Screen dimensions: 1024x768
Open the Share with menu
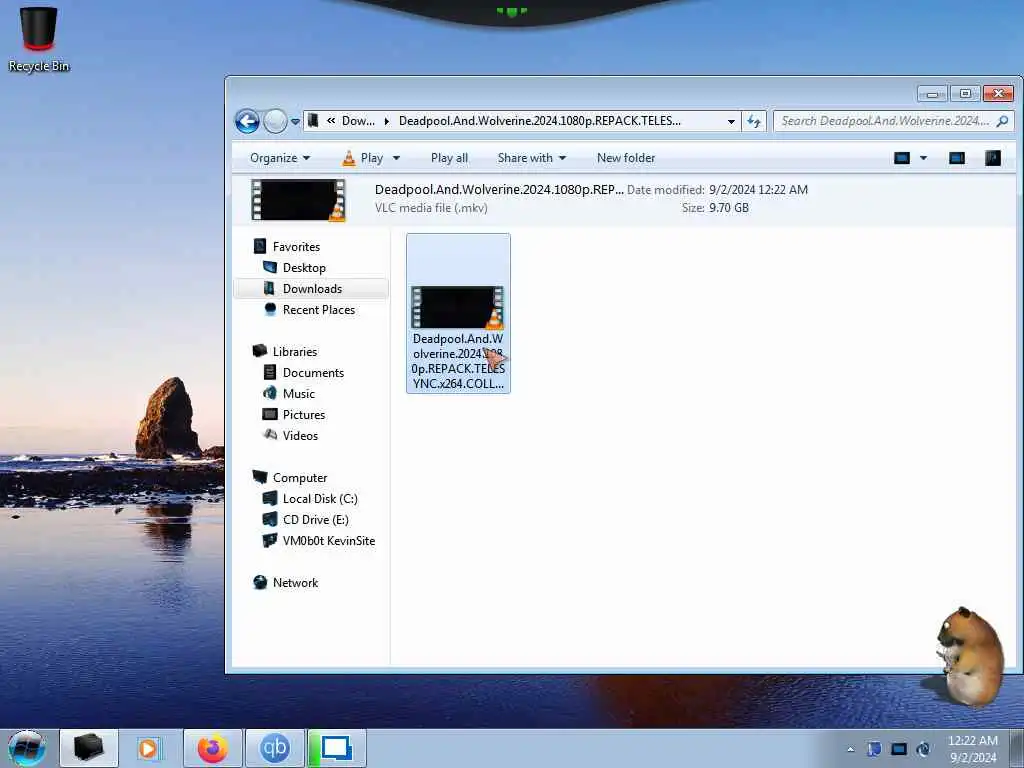point(532,158)
